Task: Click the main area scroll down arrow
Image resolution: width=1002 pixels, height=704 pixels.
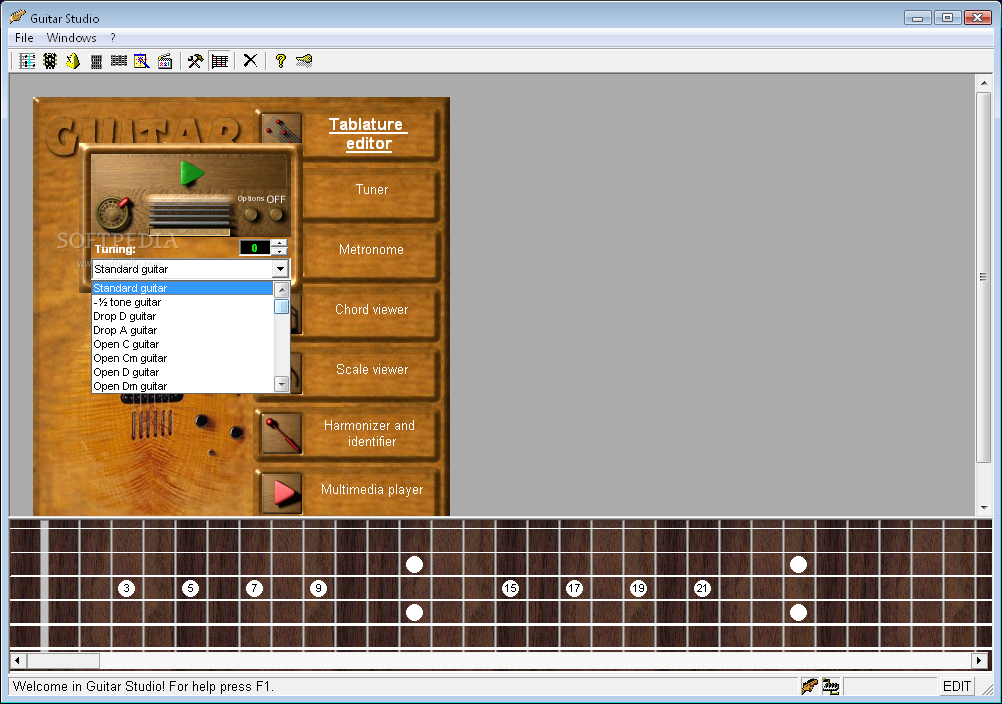Action: (983, 508)
